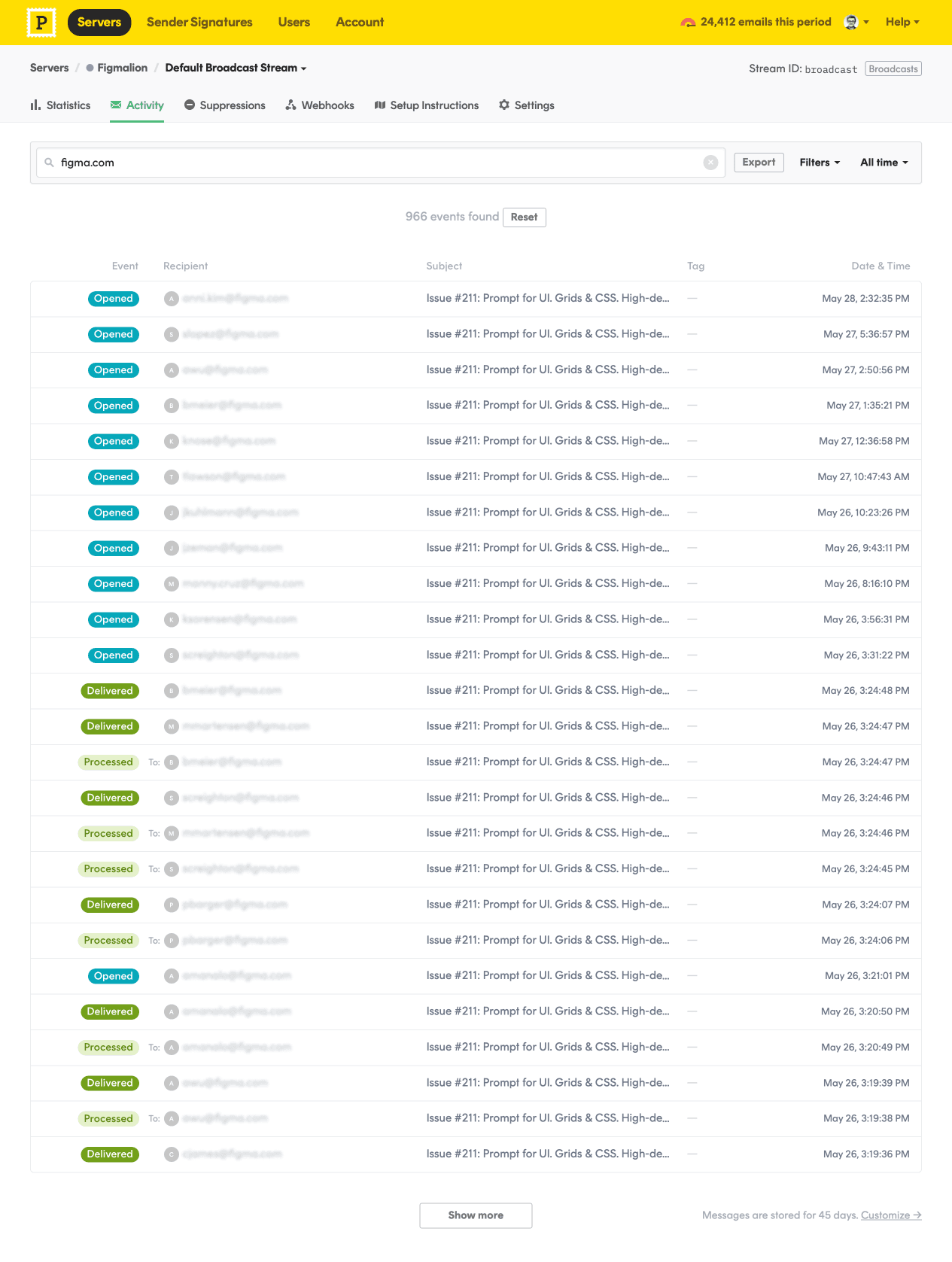
Task: Open Sender Signatures in top navigation
Action: click(x=199, y=22)
